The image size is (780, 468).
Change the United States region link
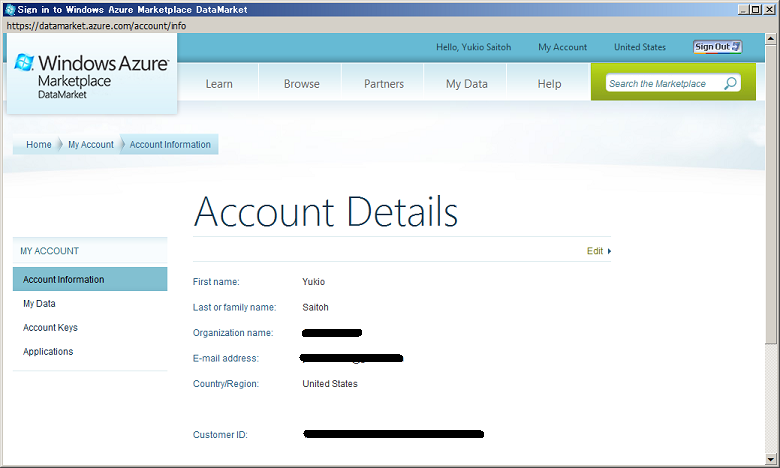click(x=639, y=47)
